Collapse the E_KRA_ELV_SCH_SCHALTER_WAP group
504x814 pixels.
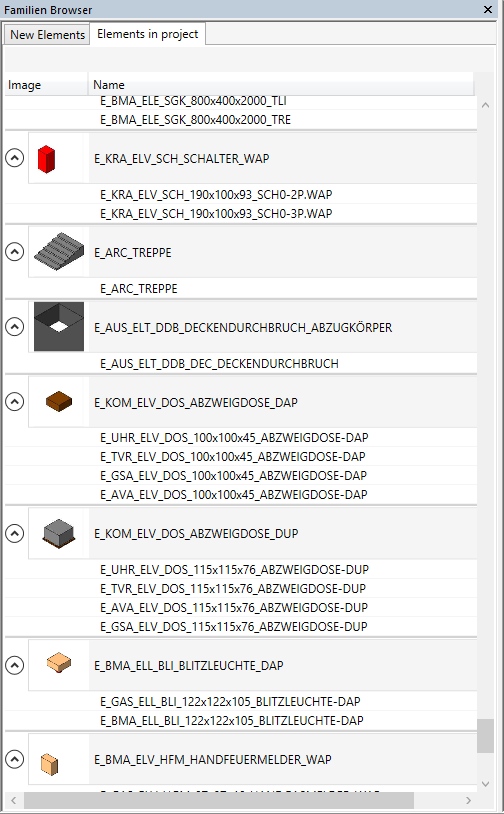click(15, 158)
